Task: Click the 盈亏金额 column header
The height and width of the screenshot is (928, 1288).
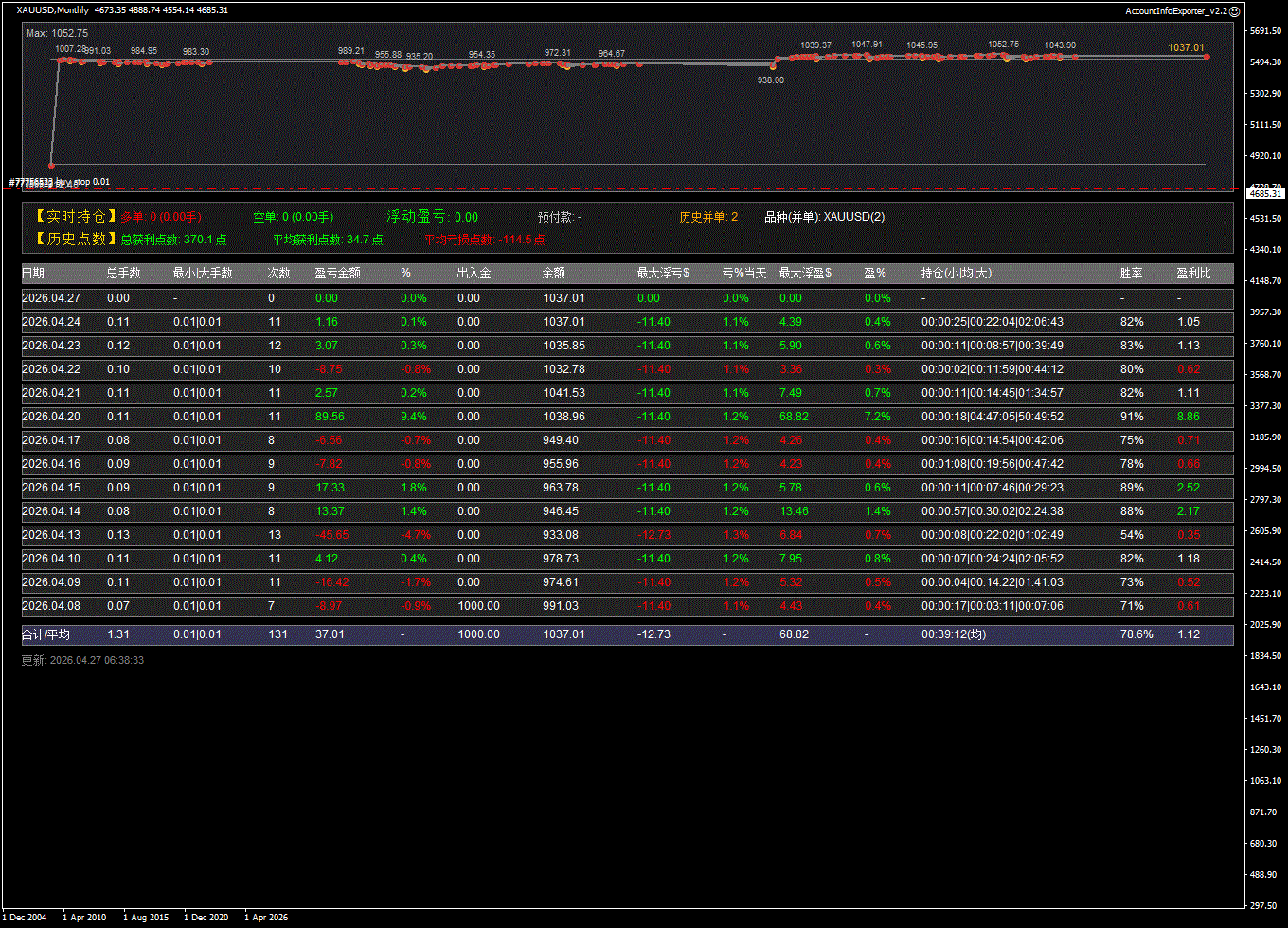Action: [x=337, y=274]
